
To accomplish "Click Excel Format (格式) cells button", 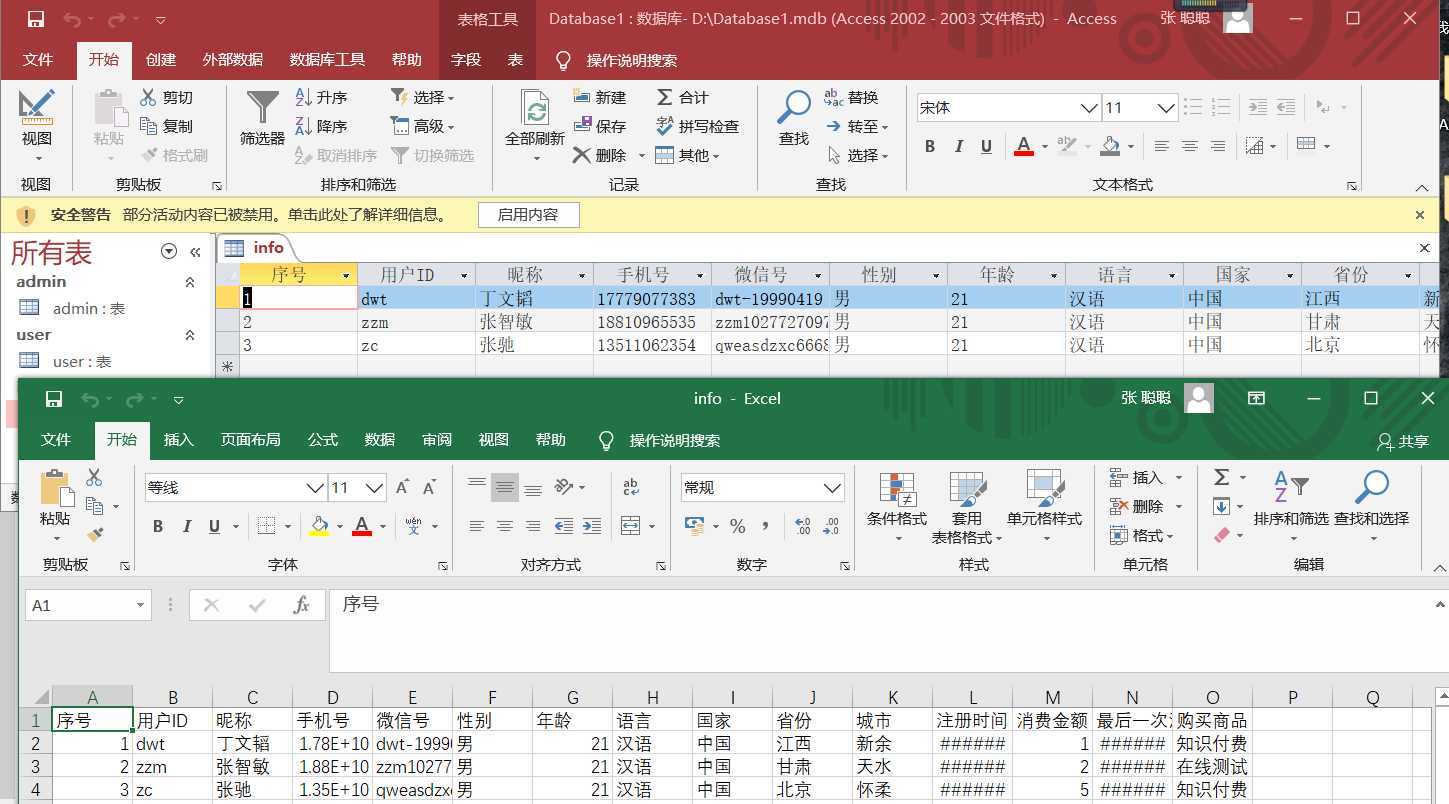I will [1140, 535].
